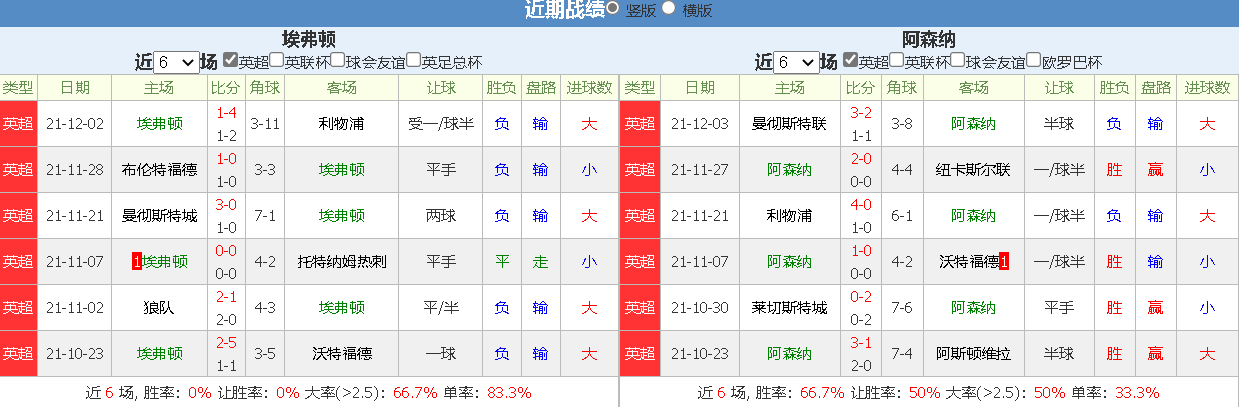Image resolution: width=1239 pixels, height=407 pixels.
Task: Click the handicap 平/半
Action: (441, 308)
